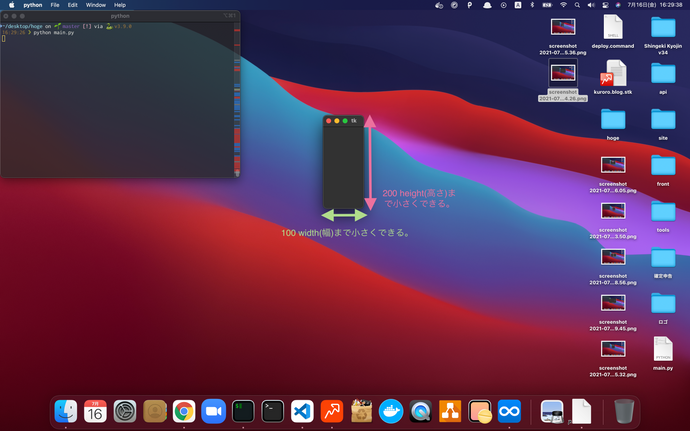Image resolution: width=690 pixels, height=431 pixels.
Task: Click the volume icon in menu bar
Action: (591, 5)
